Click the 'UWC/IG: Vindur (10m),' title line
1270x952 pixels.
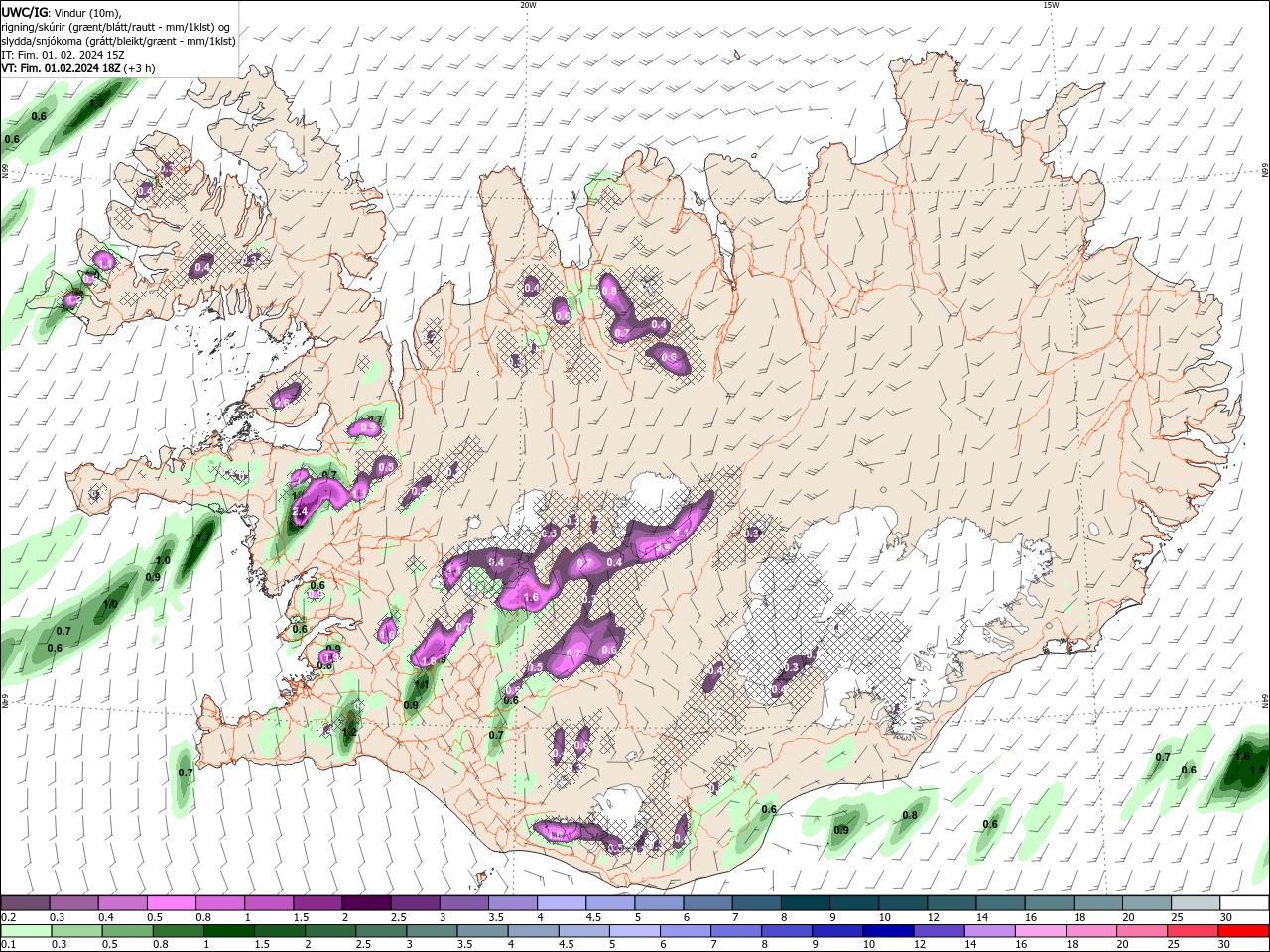click(62, 11)
